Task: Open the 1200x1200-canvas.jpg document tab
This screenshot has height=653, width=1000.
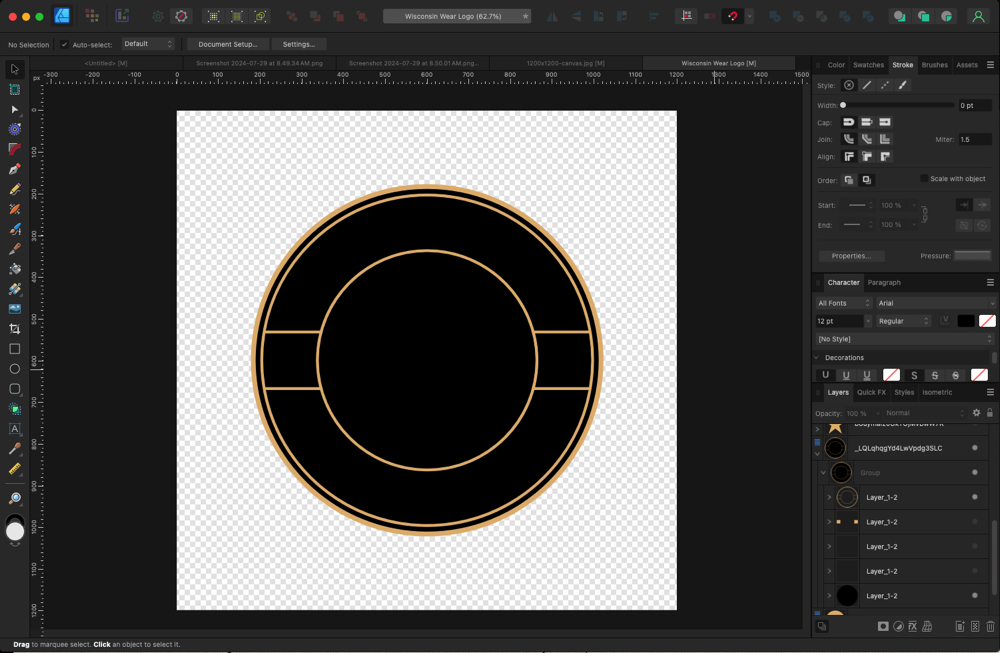Action: tap(564, 63)
